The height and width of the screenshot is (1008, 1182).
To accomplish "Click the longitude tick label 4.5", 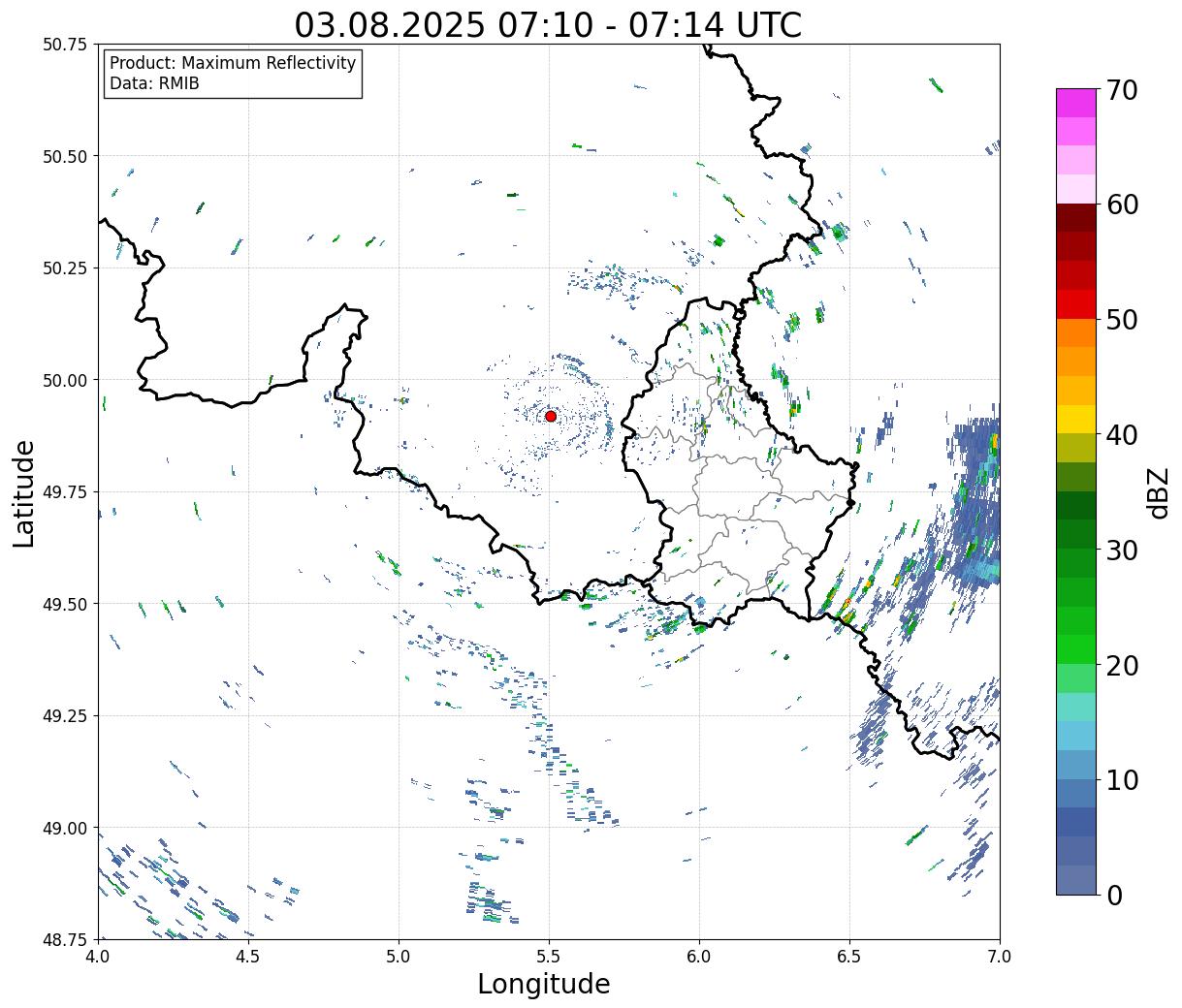I will pyautogui.click(x=248, y=957).
